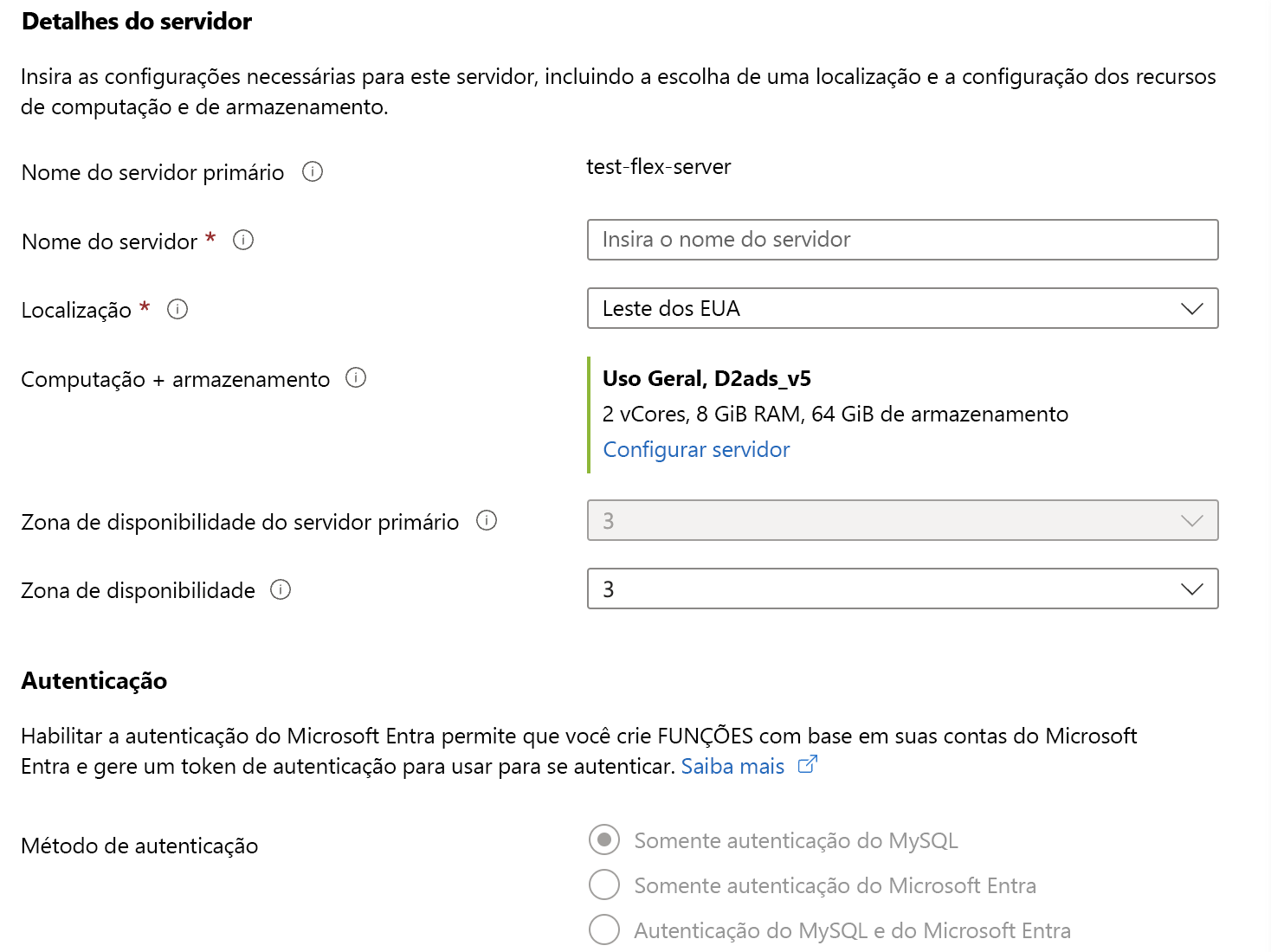Choose Autenticação do MySQL e do Microsoft Entra
Viewport: 1271px width, 952px height.
coord(604,929)
